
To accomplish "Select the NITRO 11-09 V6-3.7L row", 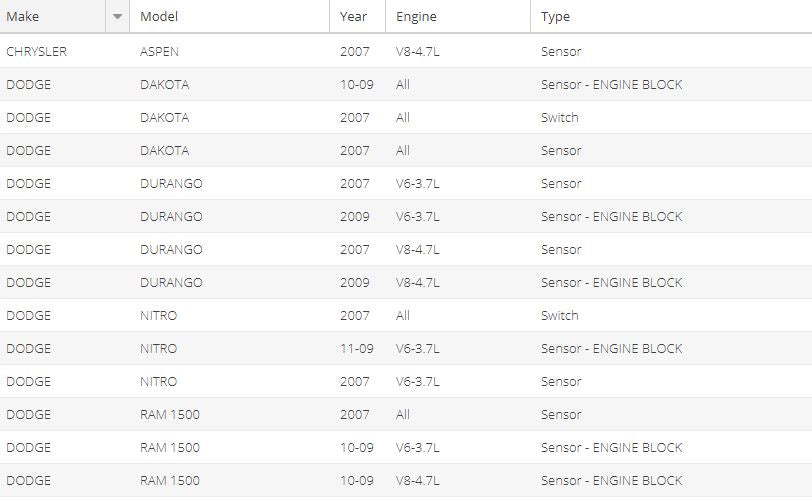I will point(406,349).
